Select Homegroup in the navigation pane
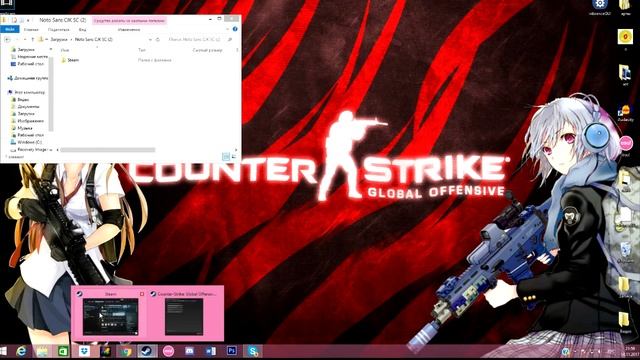This screenshot has width=640, height=360. pos(28,78)
